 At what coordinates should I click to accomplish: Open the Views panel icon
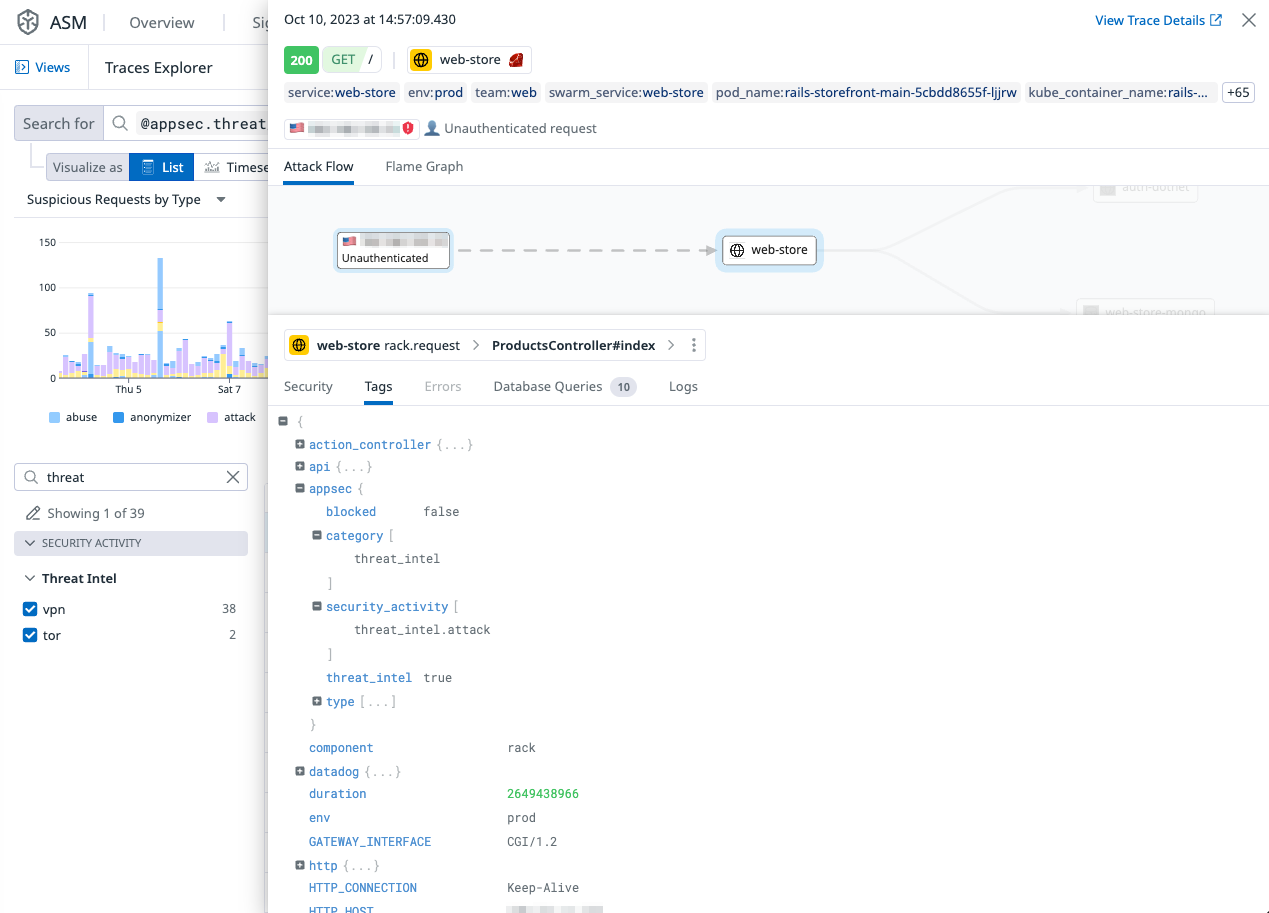22,68
